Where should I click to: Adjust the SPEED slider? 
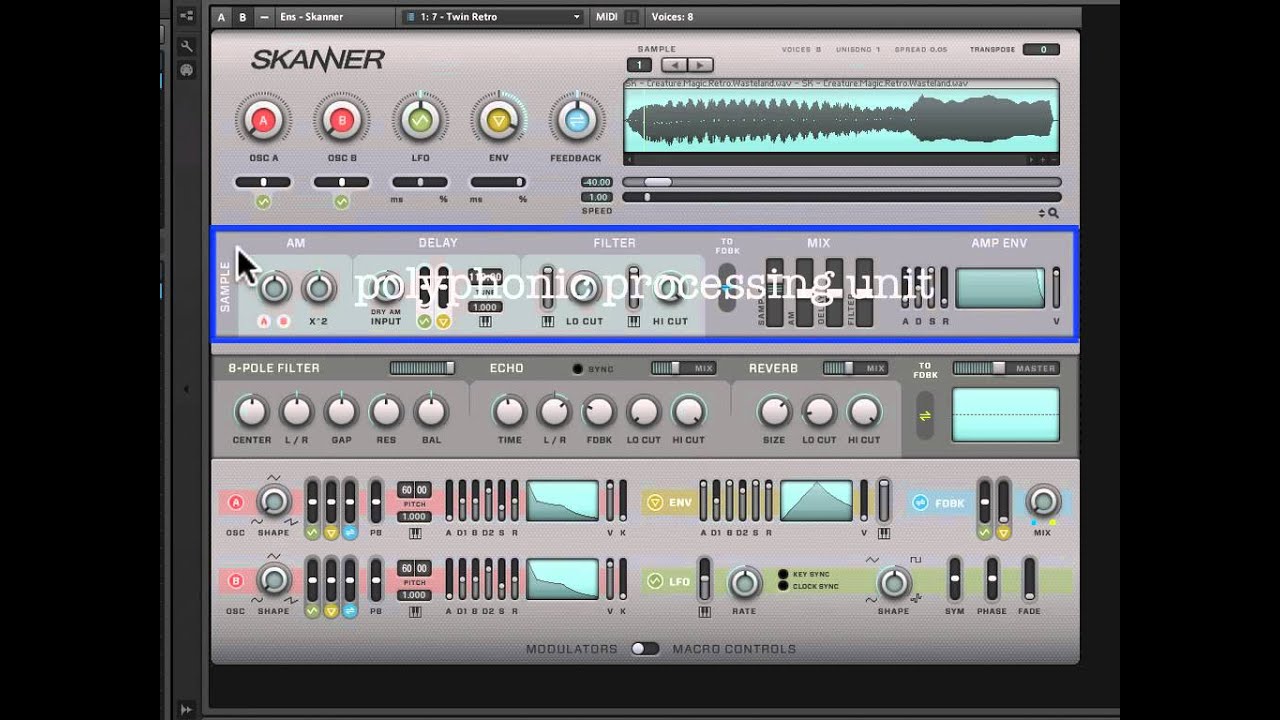(x=841, y=197)
